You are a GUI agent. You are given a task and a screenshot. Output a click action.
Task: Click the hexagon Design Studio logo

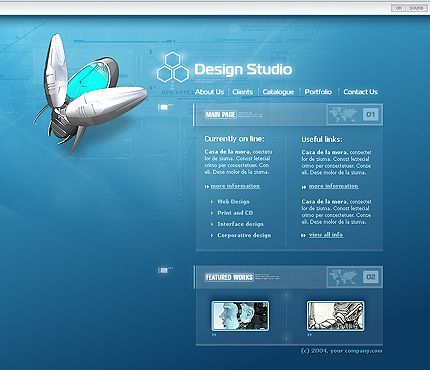173,67
